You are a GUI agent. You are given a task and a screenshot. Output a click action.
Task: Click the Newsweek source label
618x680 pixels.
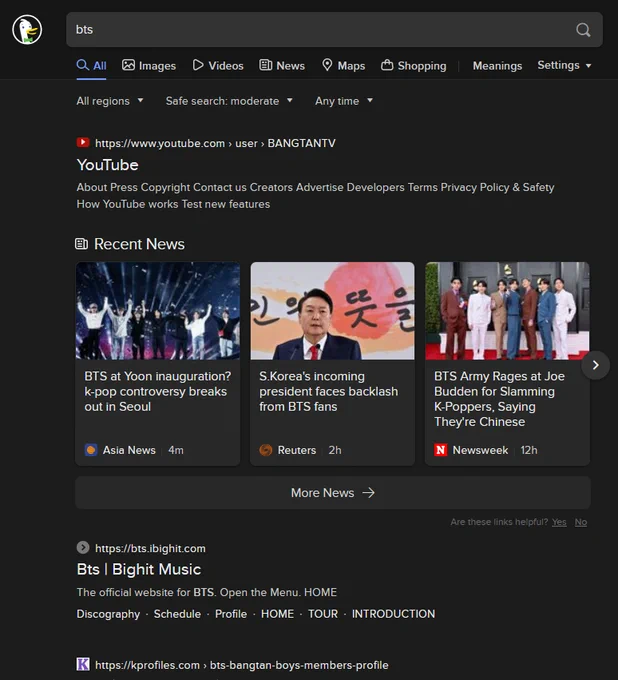(480, 450)
